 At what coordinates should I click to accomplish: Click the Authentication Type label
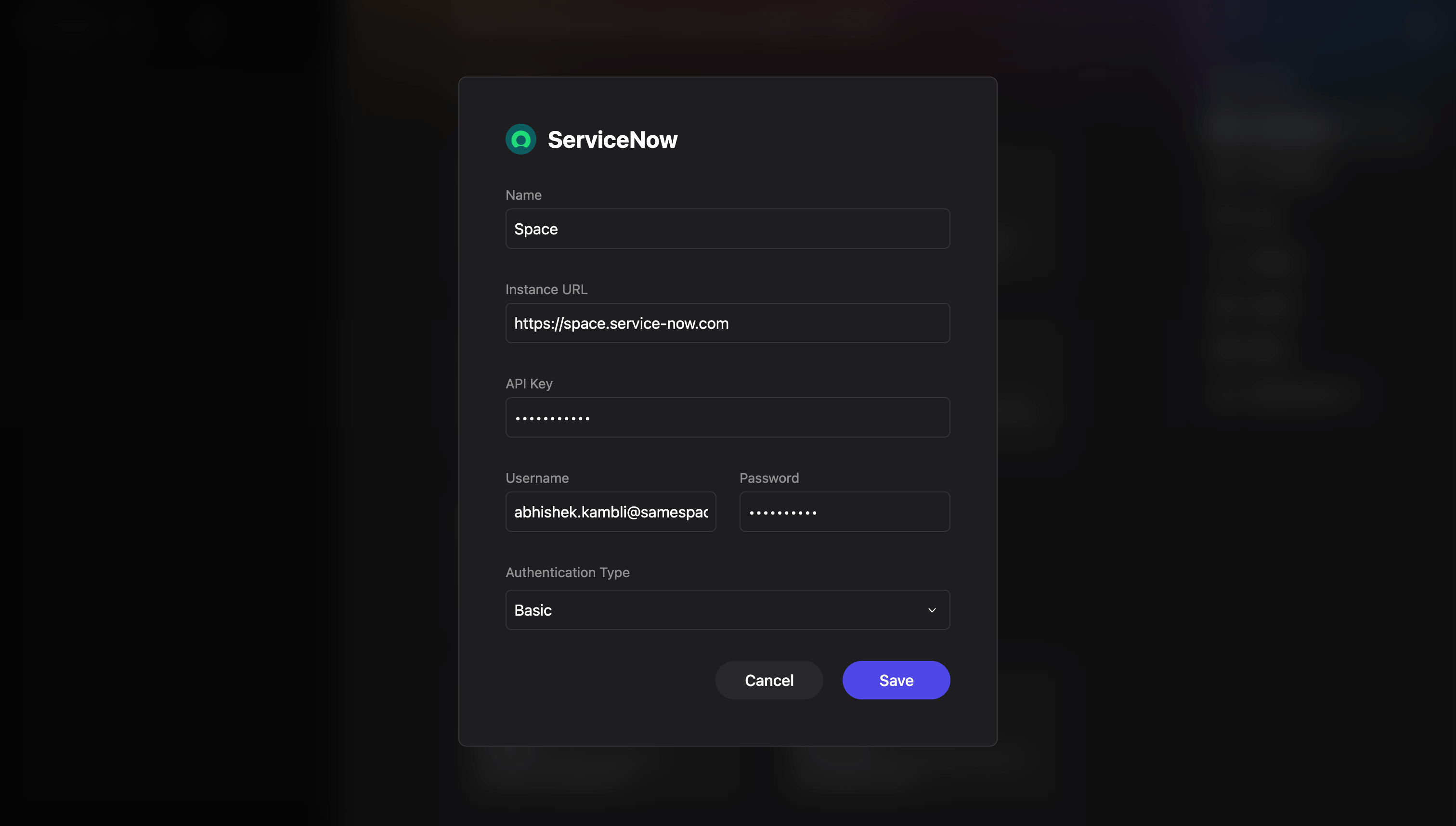pos(567,572)
